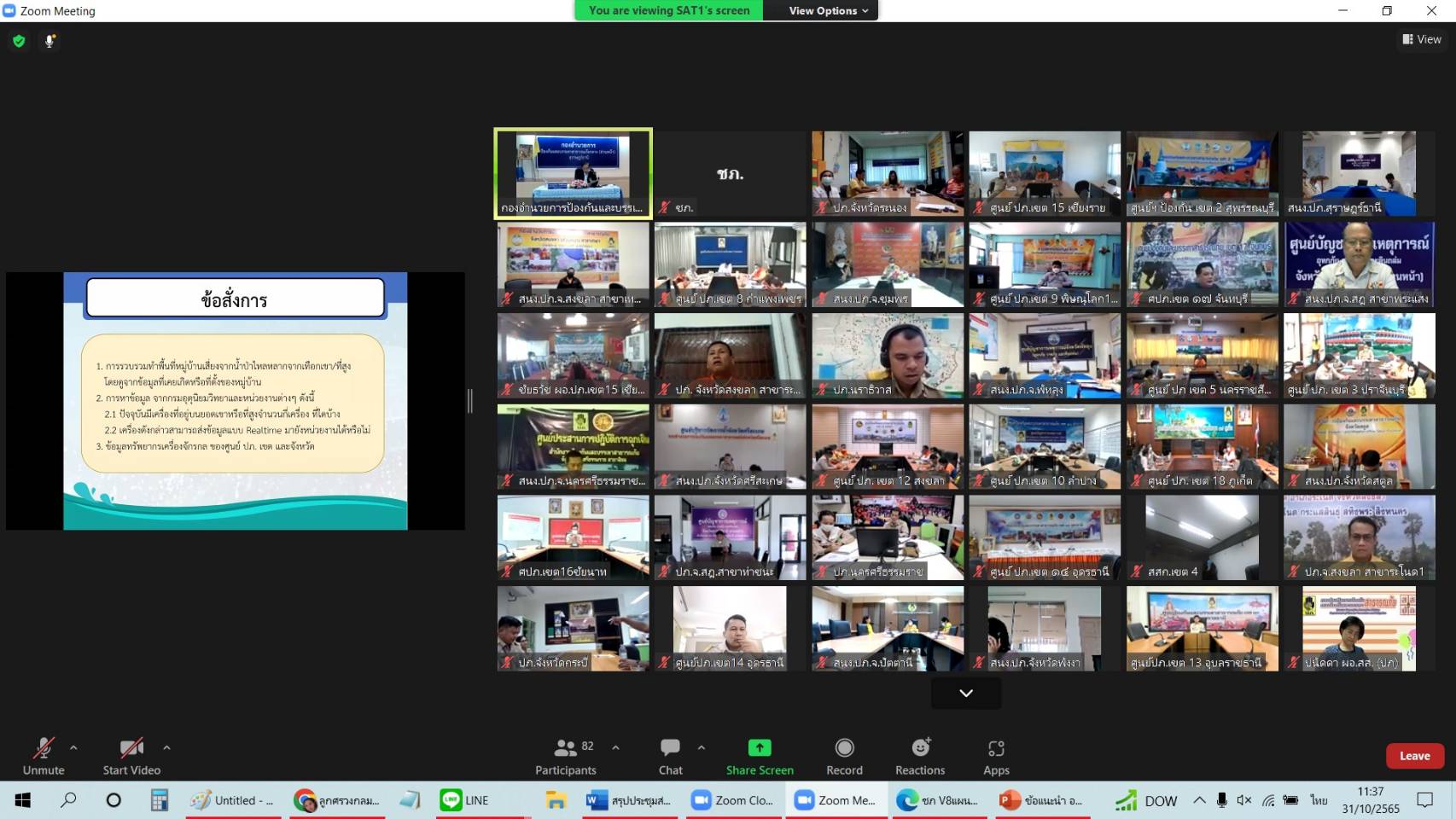
Task: Click the divider handle beside the shared screen
Action: coord(470,401)
